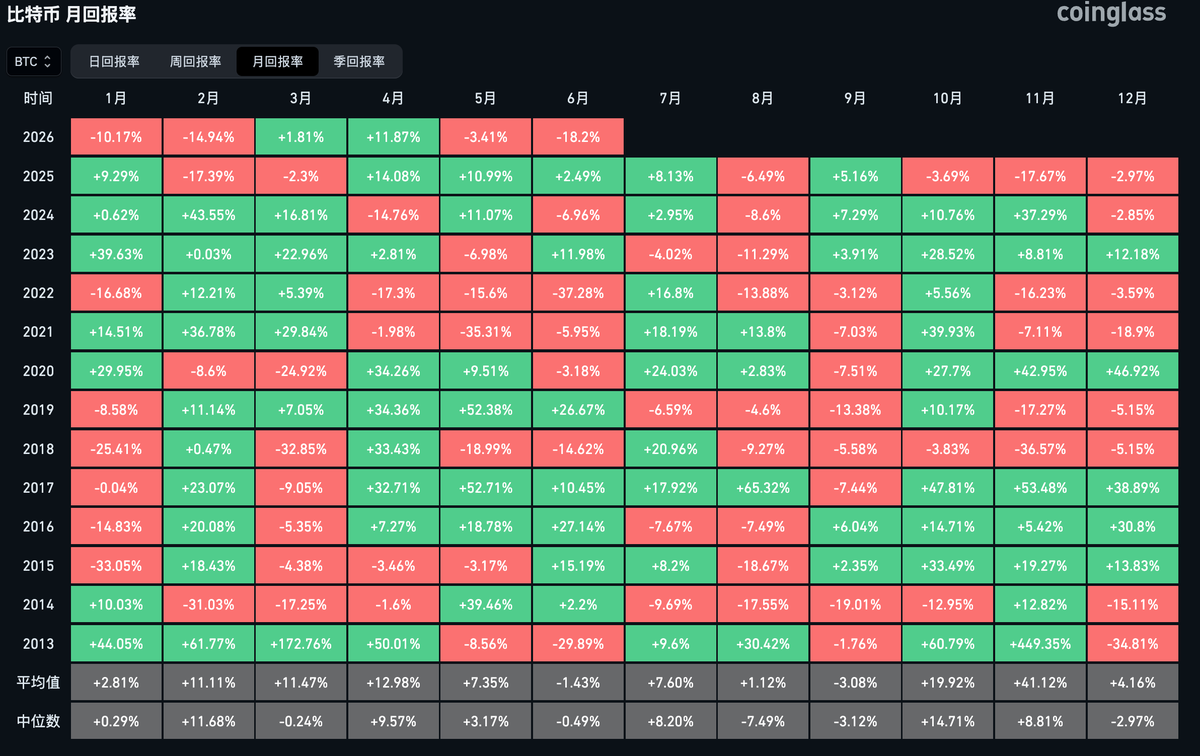Click the -34.81% cell in 2013
The height and width of the screenshot is (756, 1200).
point(1133,643)
